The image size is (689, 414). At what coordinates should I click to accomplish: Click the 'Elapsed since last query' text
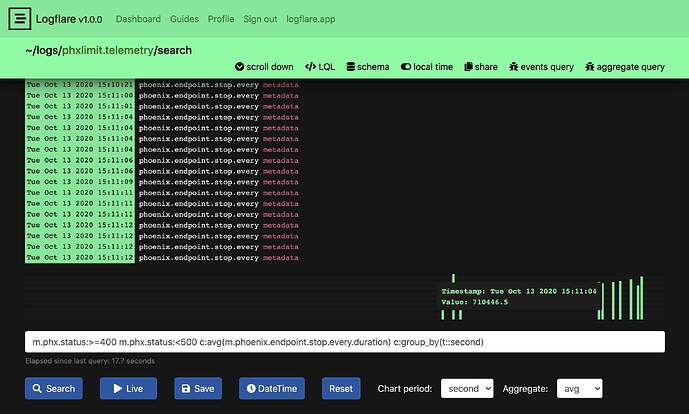pyautogui.click(x=90, y=361)
